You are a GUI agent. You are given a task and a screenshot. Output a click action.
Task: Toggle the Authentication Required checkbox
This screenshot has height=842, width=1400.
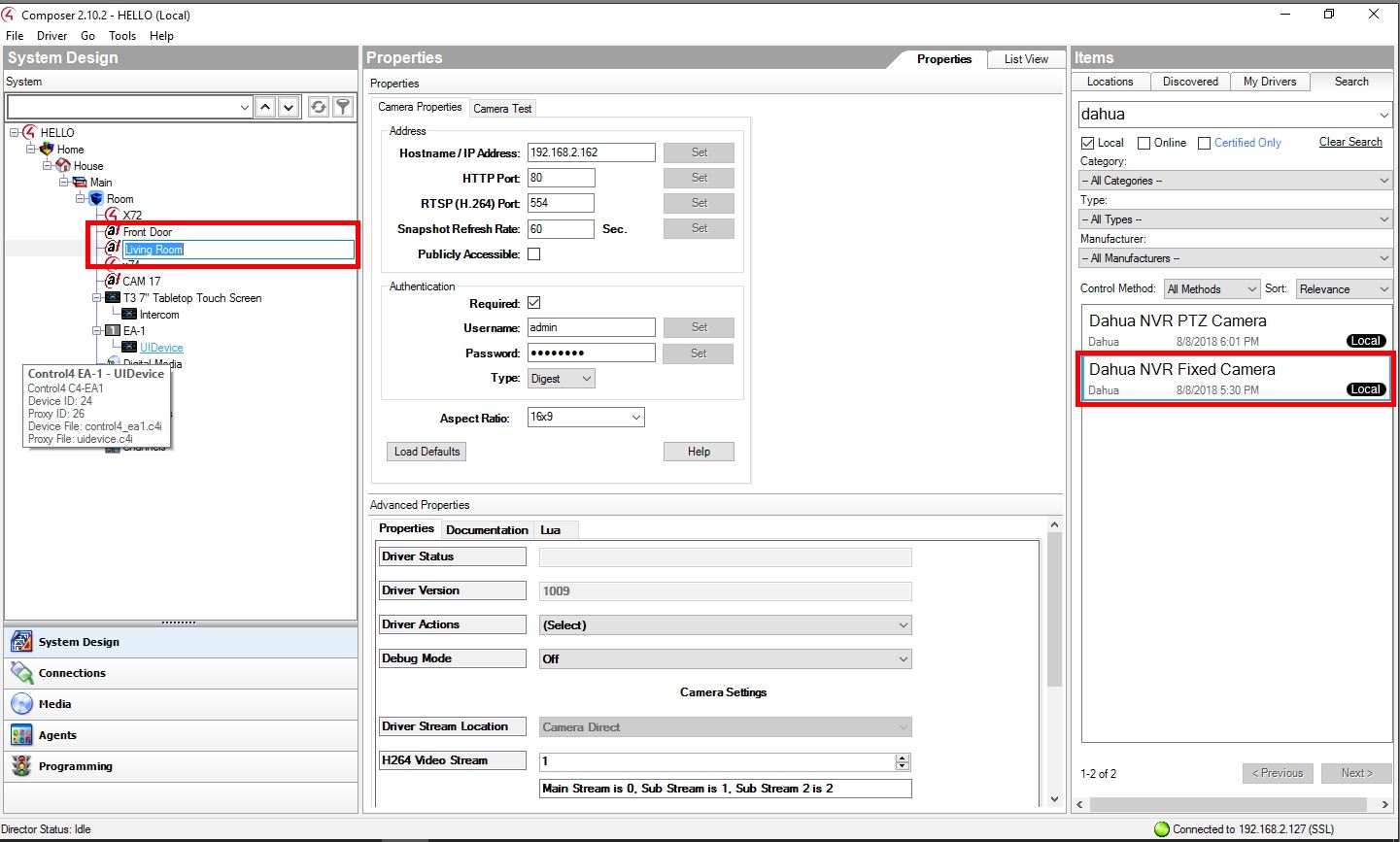(x=533, y=303)
